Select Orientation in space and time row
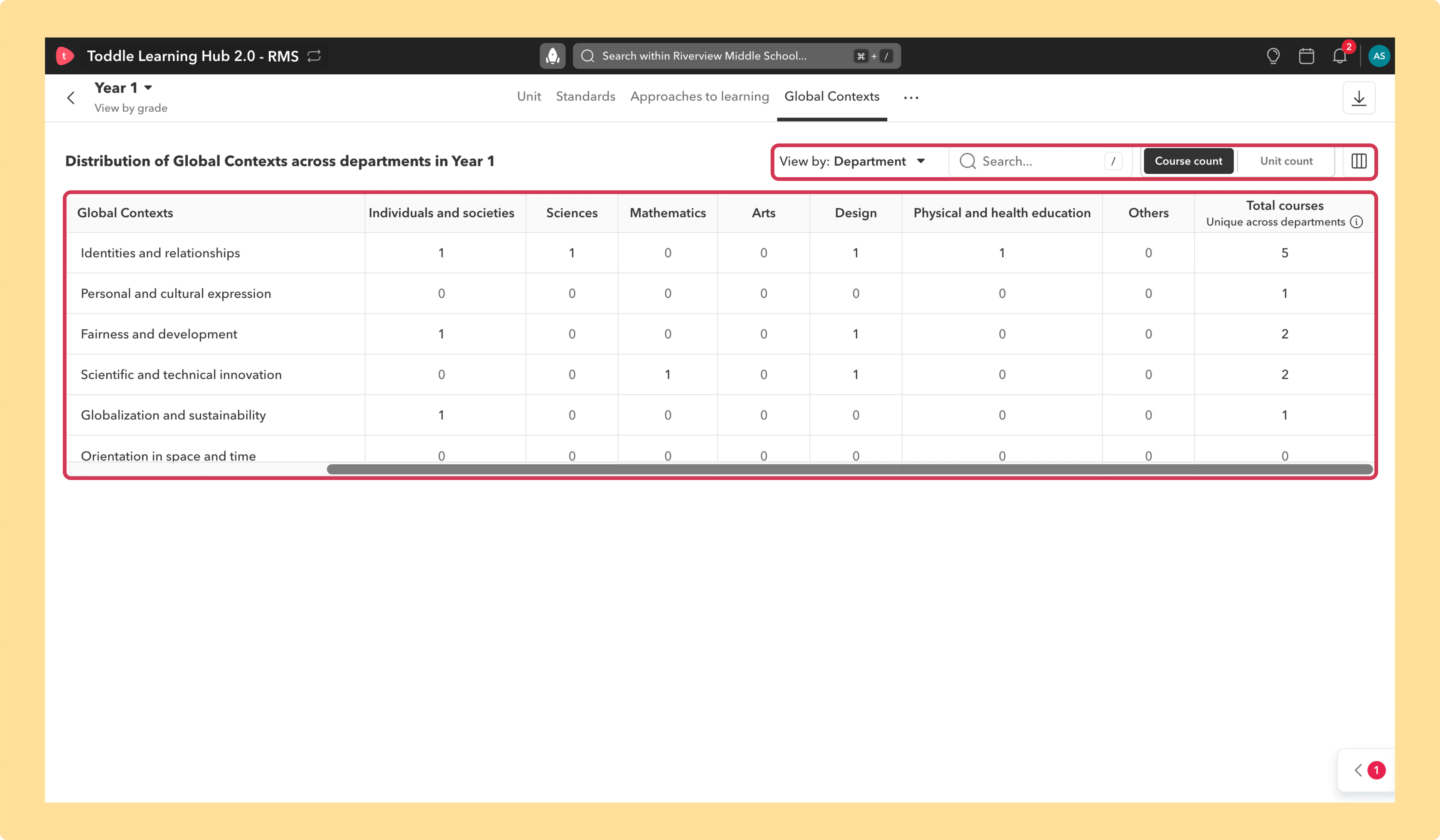The height and width of the screenshot is (840, 1440). (720, 449)
